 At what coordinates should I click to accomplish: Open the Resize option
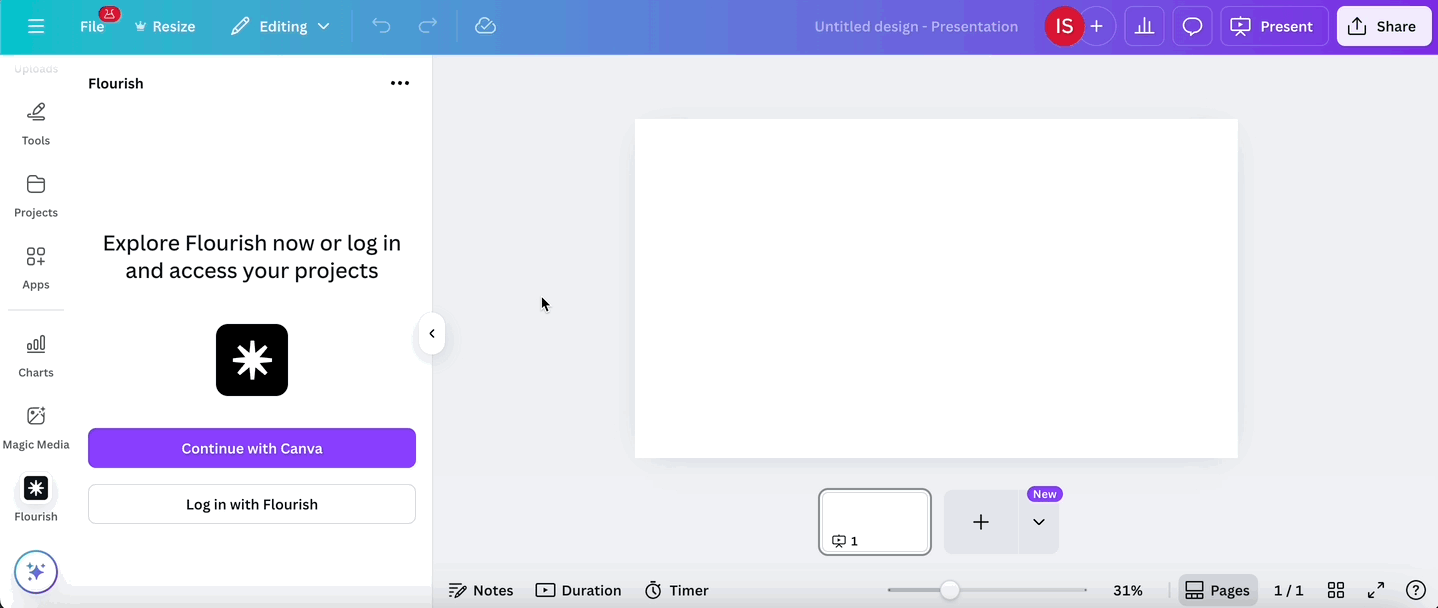pos(165,26)
